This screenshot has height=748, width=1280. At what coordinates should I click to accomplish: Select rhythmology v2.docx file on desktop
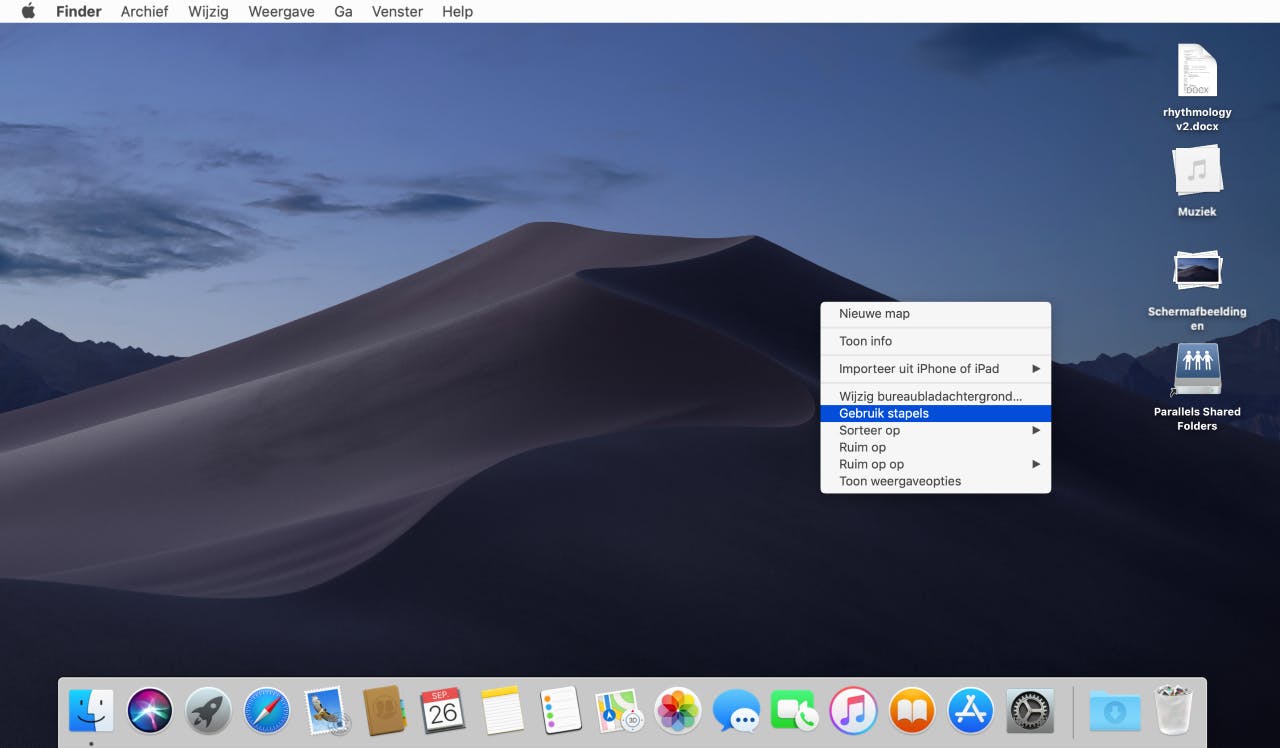click(1197, 88)
